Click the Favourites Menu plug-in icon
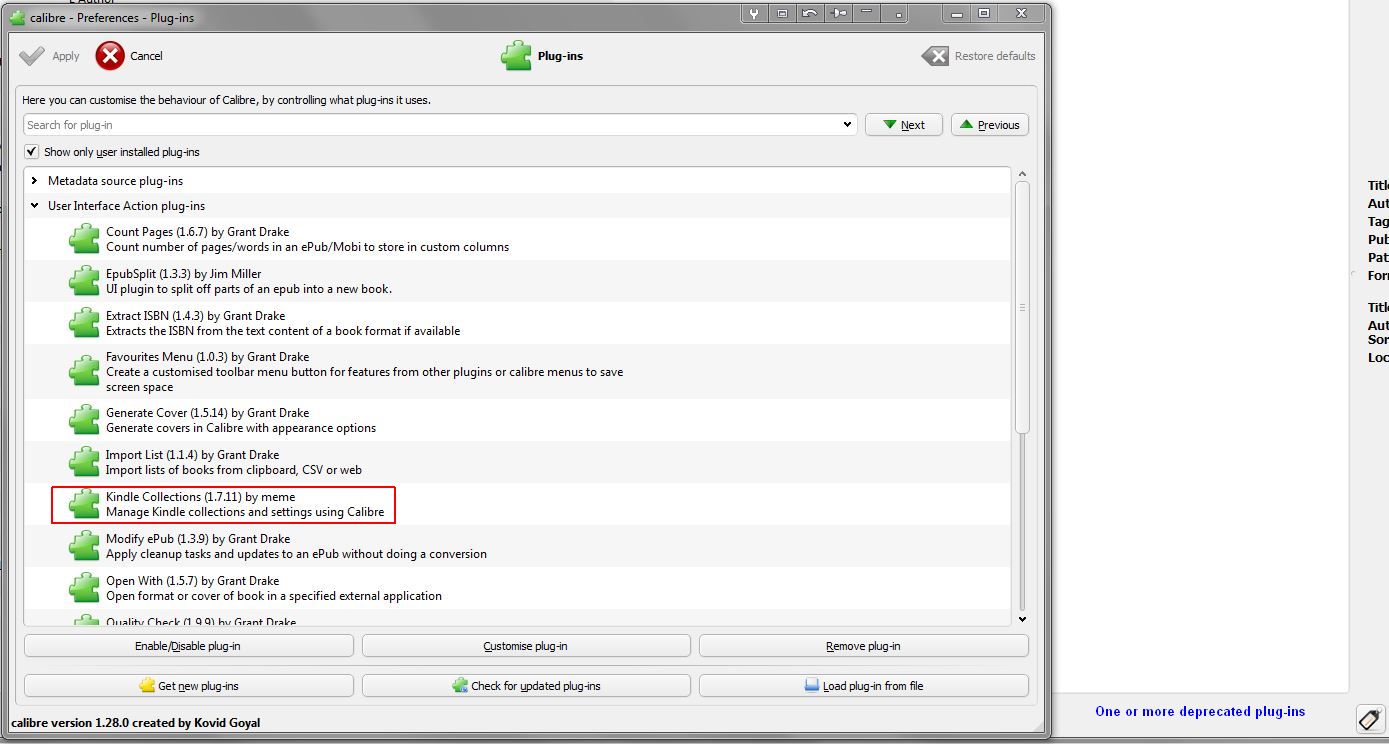The image size is (1389, 744). pos(84,371)
